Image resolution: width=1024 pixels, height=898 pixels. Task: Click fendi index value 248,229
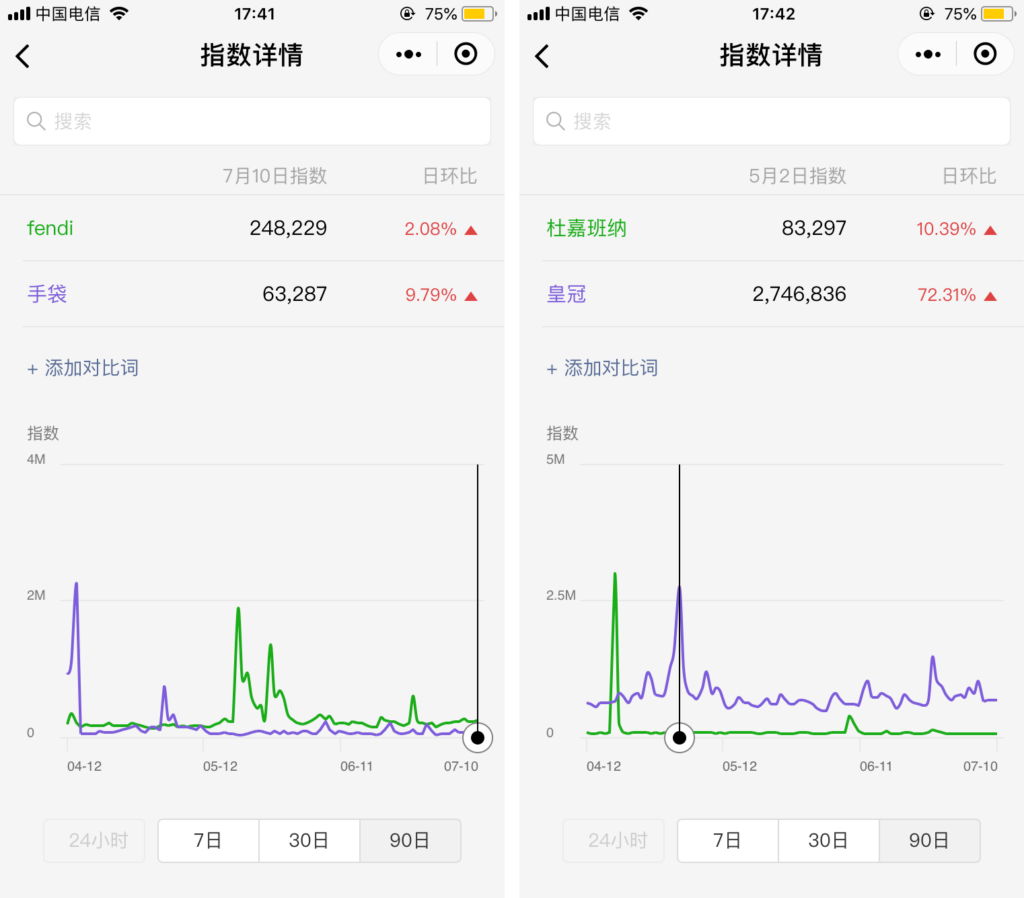(x=288, y=228)
